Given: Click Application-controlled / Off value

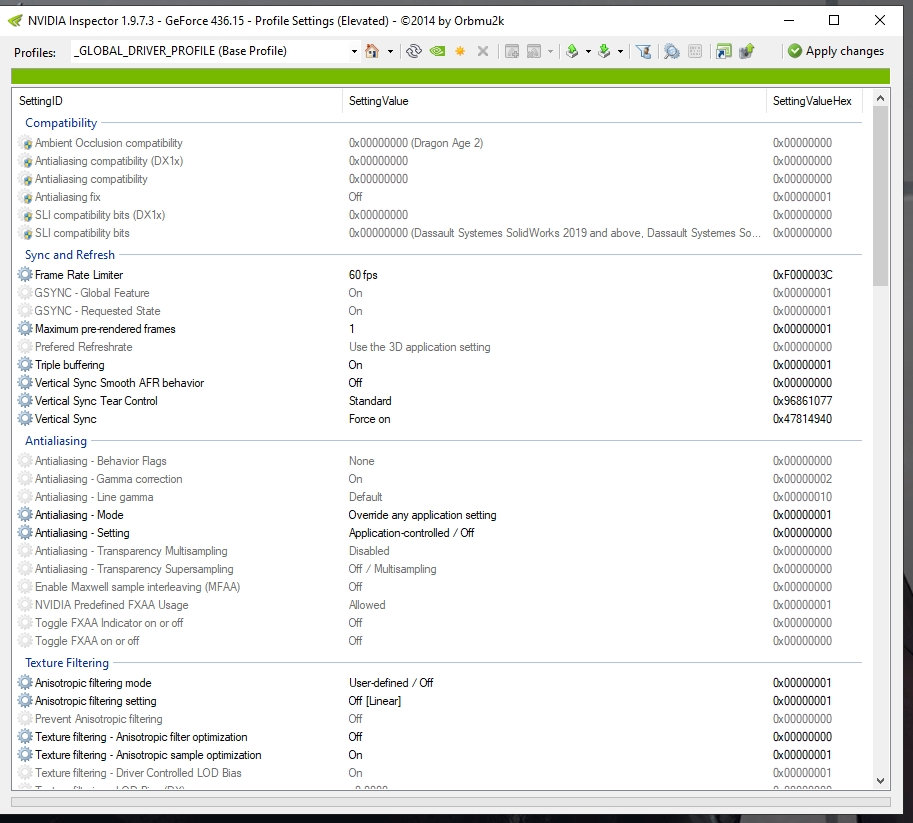Looking at the screenshot, I should [411, 534].
